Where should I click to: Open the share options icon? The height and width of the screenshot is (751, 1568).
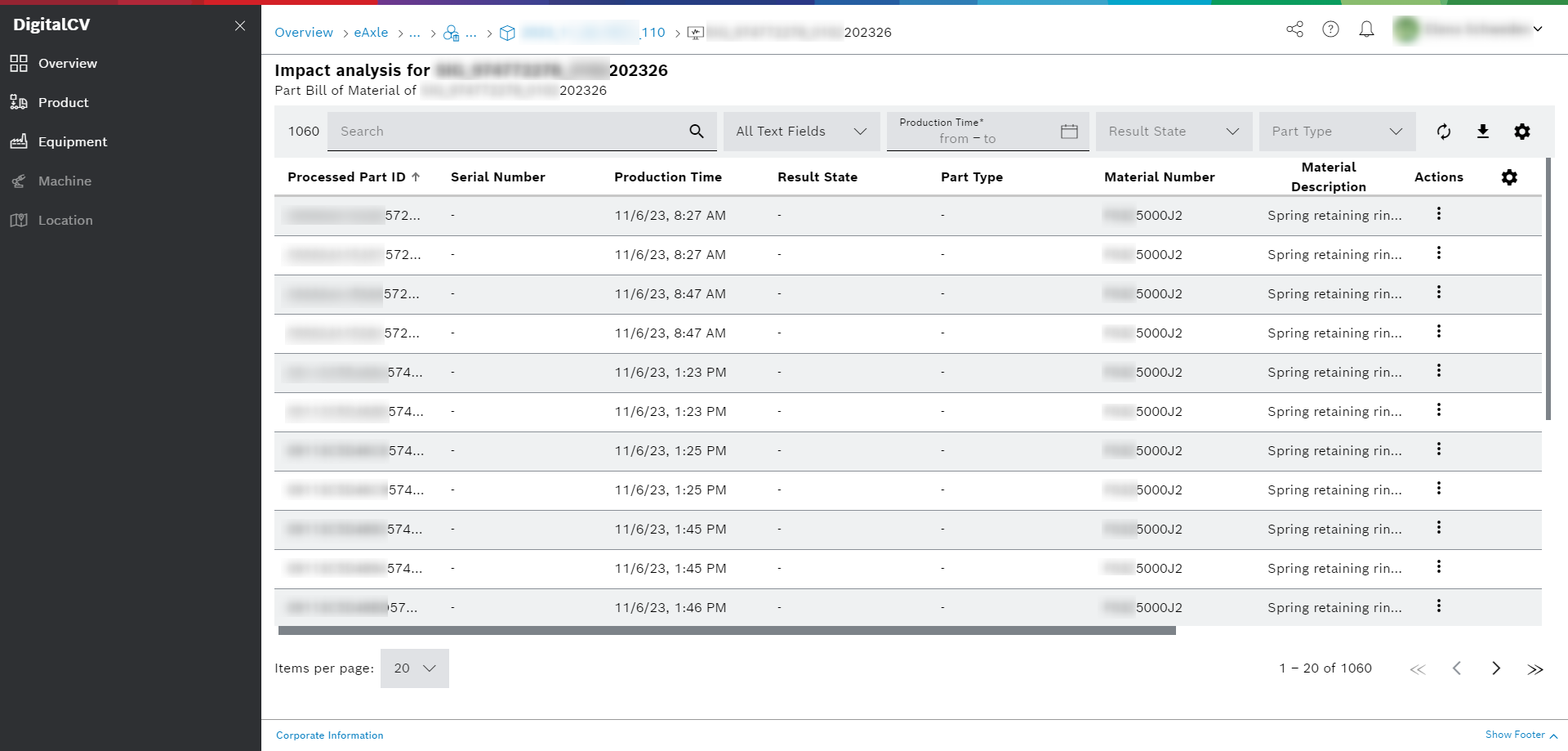click(x=1294, y=29)
